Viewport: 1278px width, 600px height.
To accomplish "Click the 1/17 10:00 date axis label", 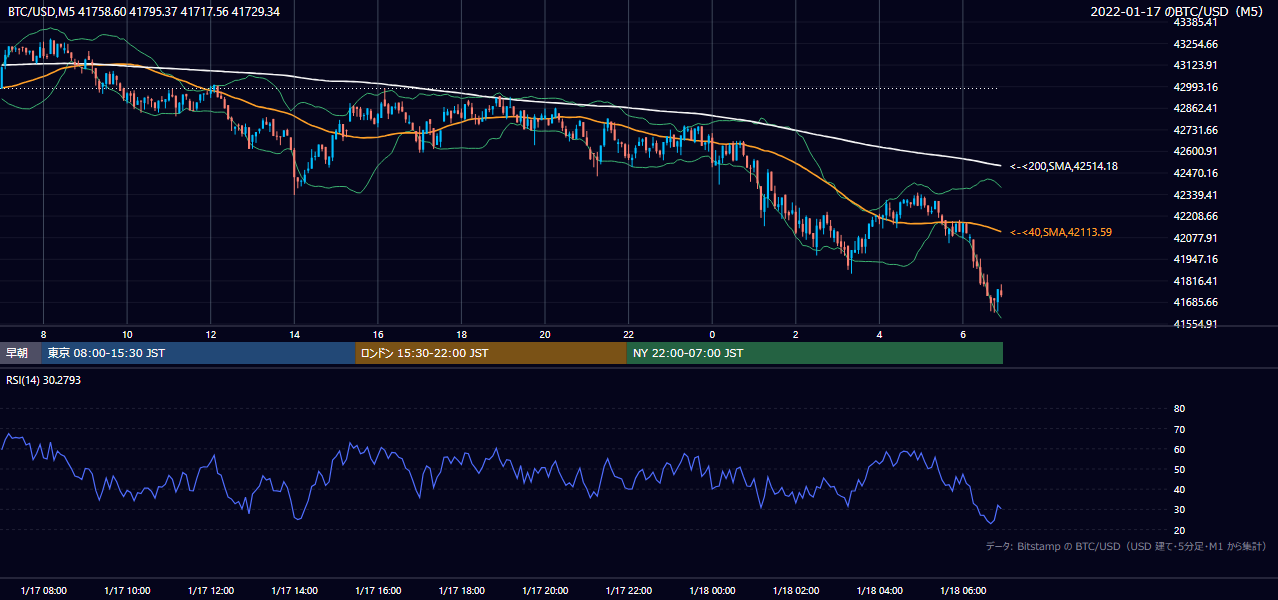I will point(127,590).
